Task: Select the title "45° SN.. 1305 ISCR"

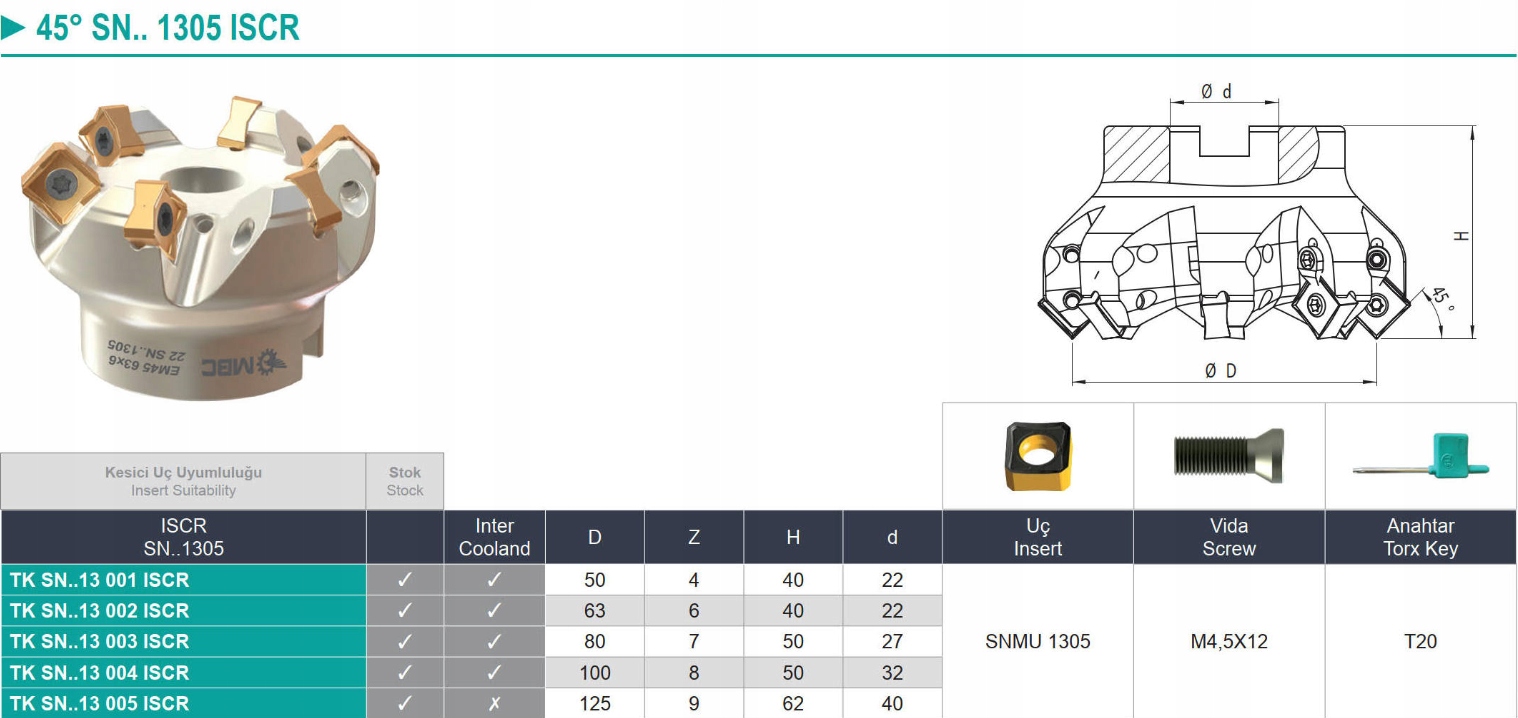Action: click(x=168, y=28)
